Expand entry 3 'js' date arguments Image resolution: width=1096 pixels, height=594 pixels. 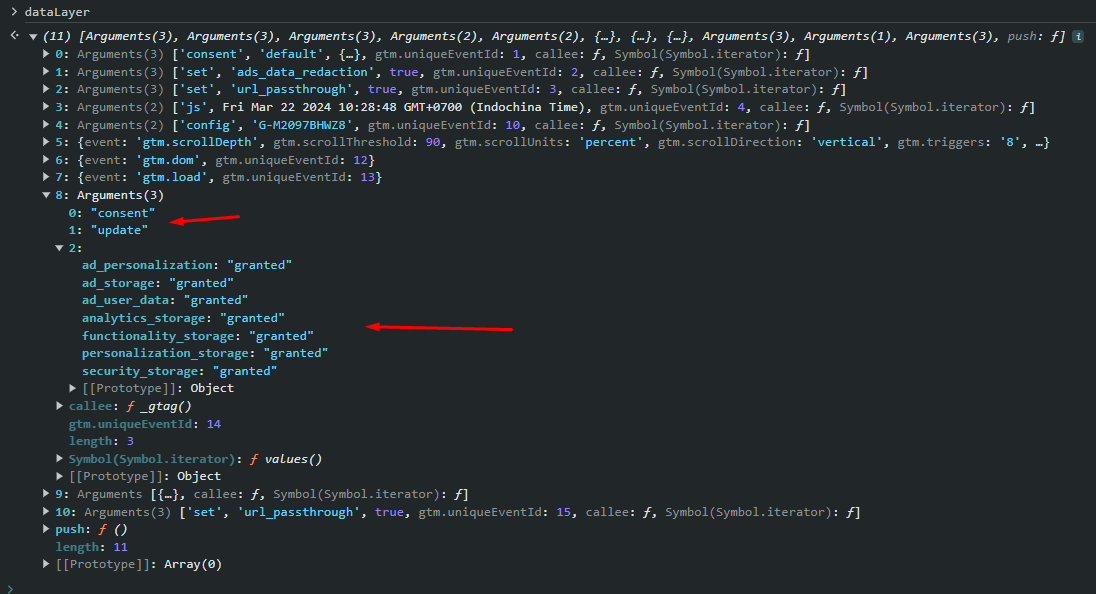tap(46, 107)
